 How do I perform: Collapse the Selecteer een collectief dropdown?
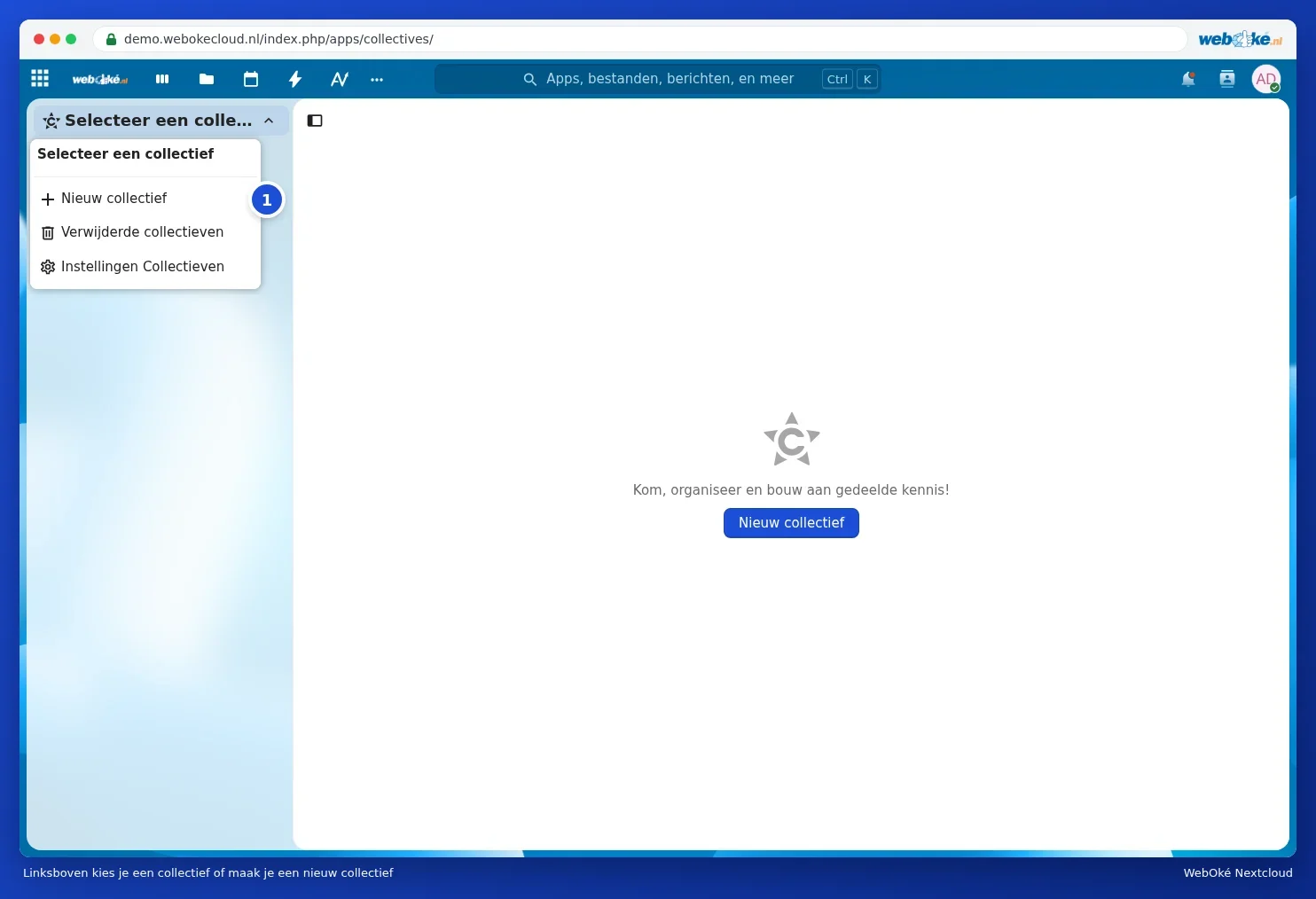[269, 121]
